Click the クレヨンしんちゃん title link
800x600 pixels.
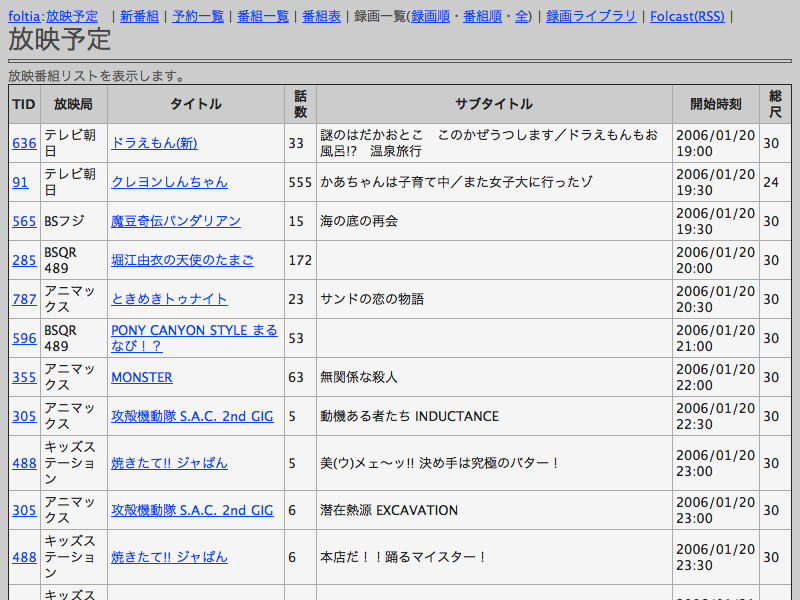pos(169,182)
